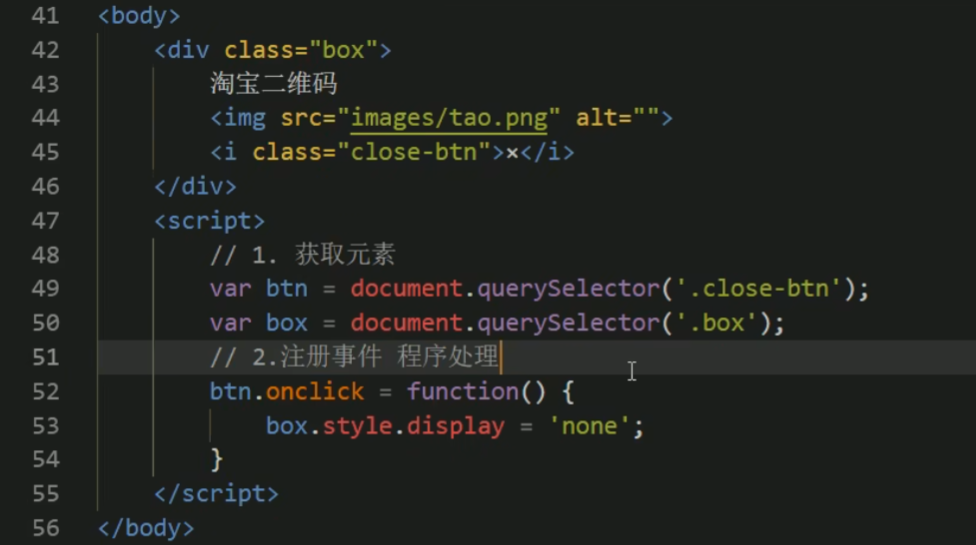Viewport: 976px width, 545px height.
Task: Click the '.box' selector string on line 50
Action: pos(716,323)
